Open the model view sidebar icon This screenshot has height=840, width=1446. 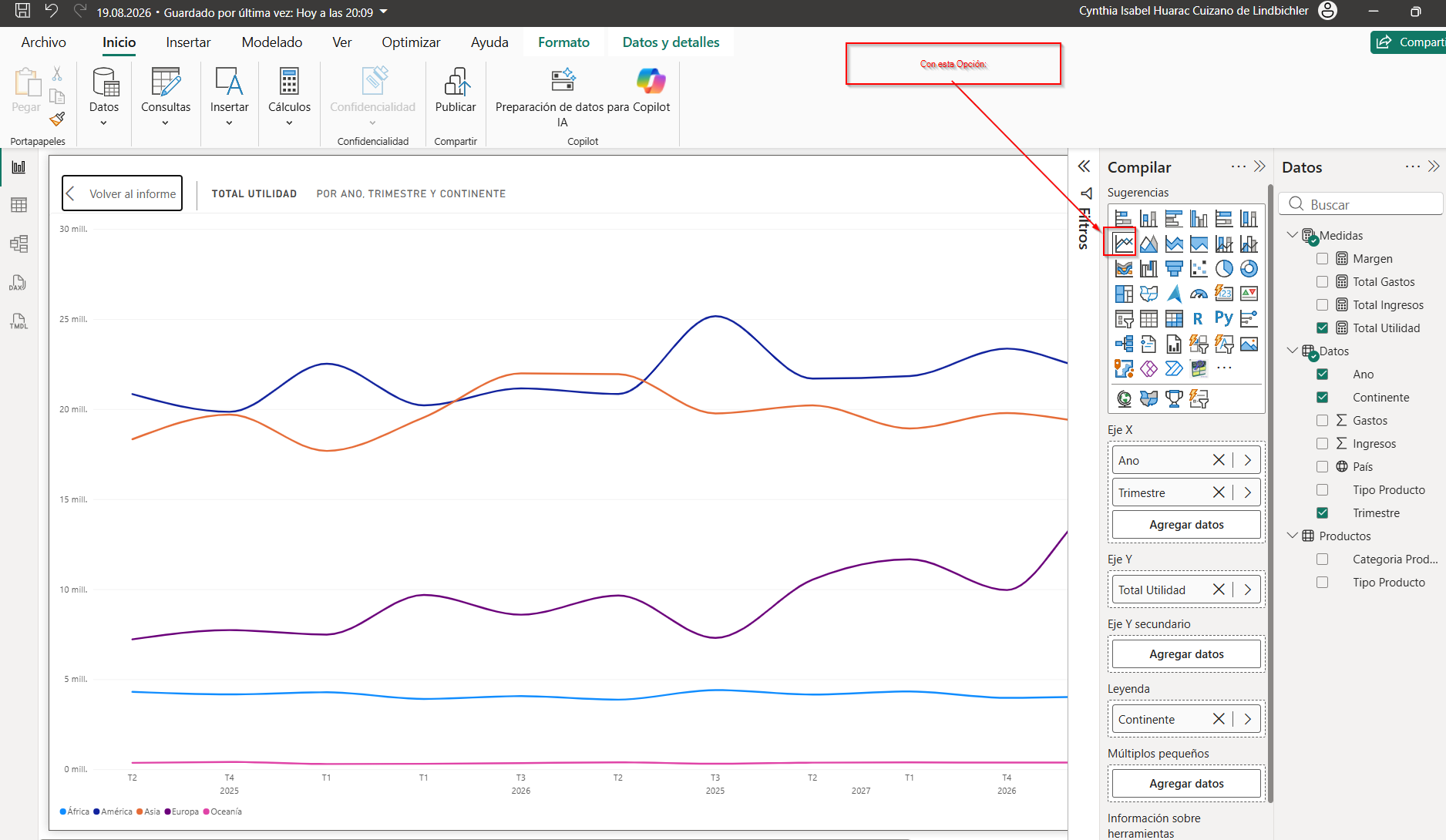click(x=18, y=244)
